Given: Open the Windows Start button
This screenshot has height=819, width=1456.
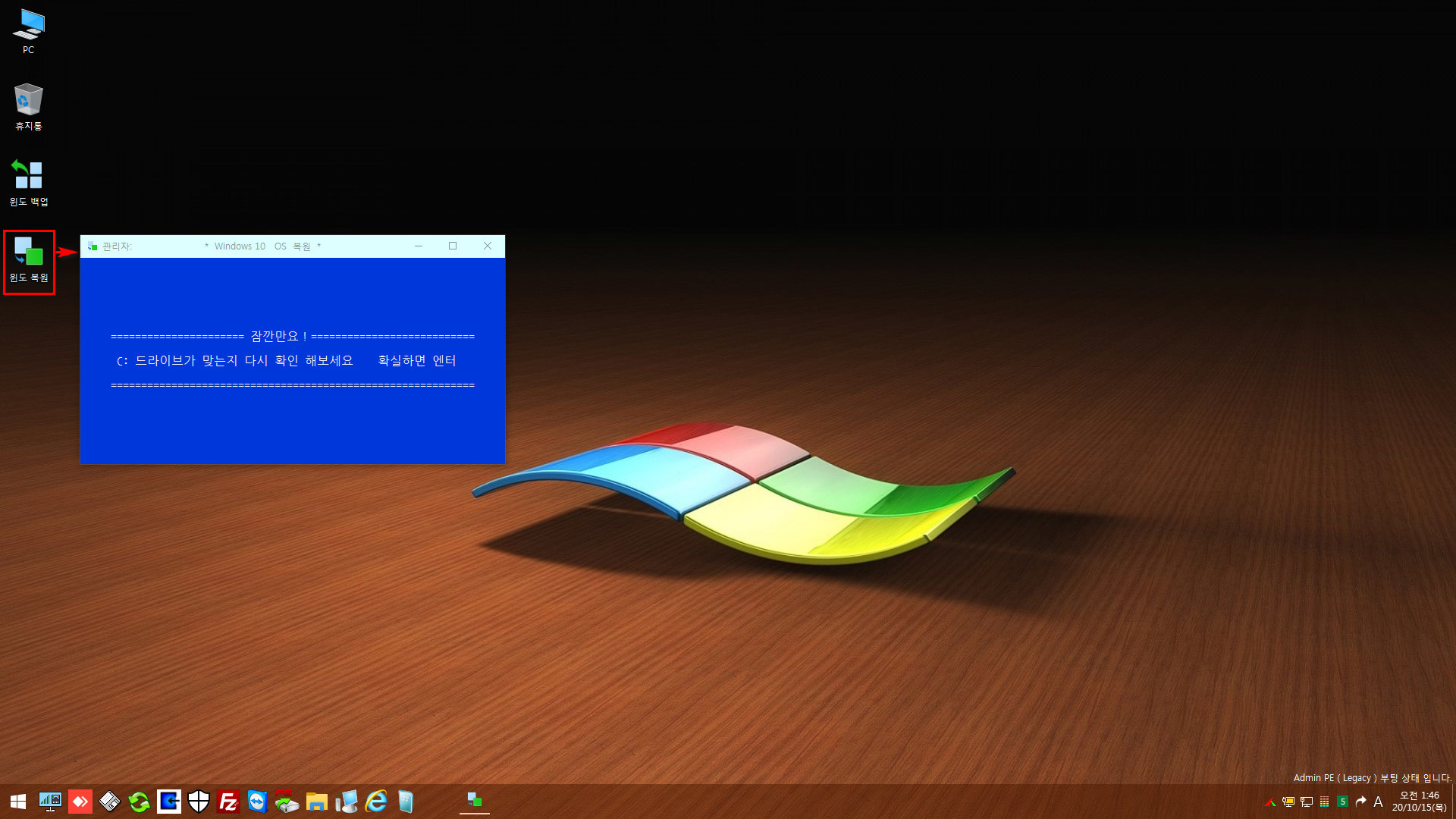Looking at the screenshot, I should pos(18,802).
